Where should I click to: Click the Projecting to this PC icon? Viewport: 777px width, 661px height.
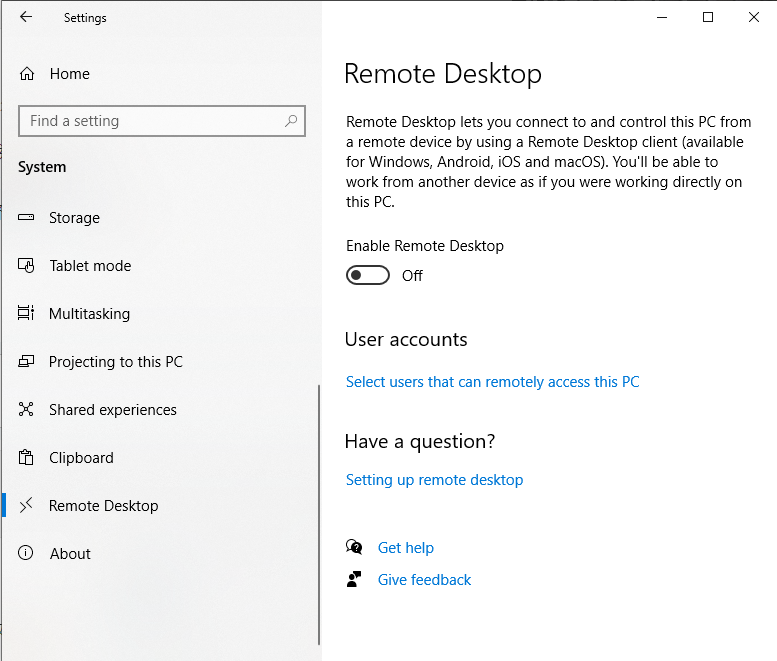pos(26,361)
